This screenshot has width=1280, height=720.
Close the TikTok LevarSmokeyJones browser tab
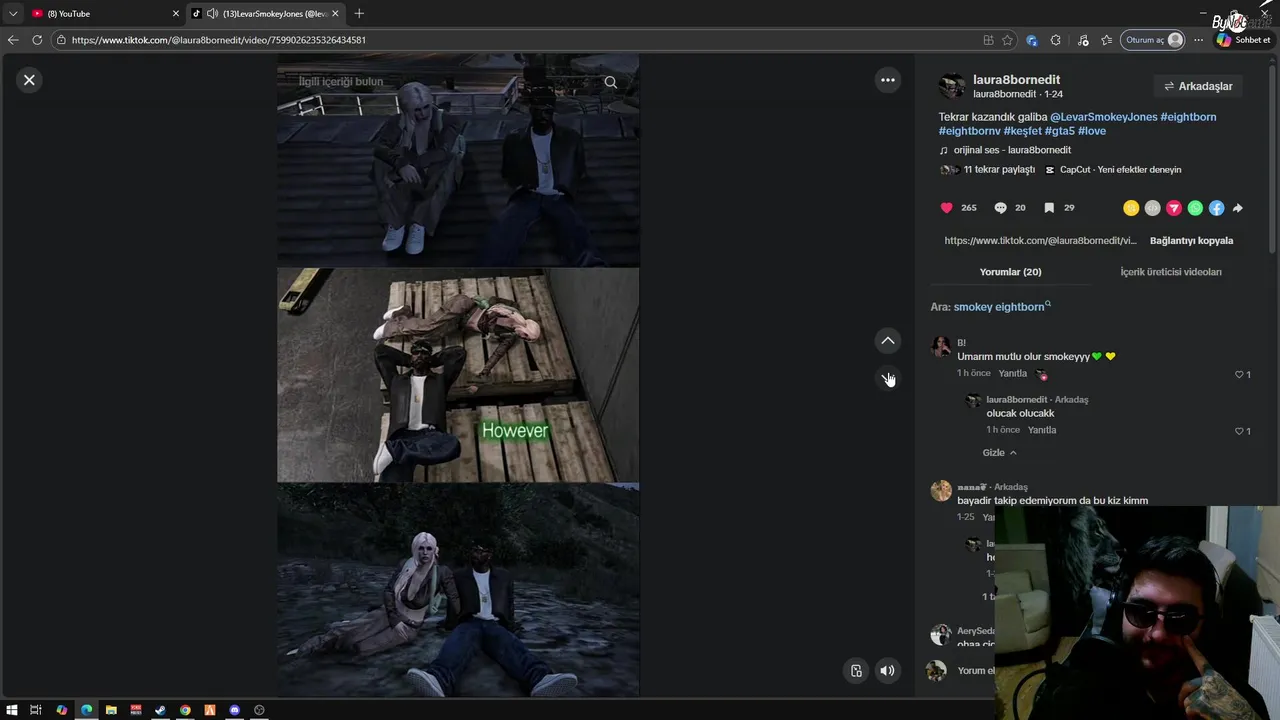336,13
